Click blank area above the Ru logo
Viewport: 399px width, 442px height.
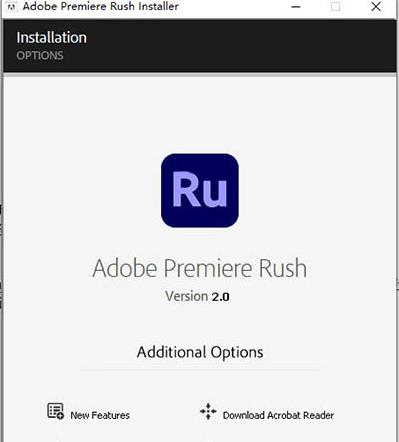200,113
